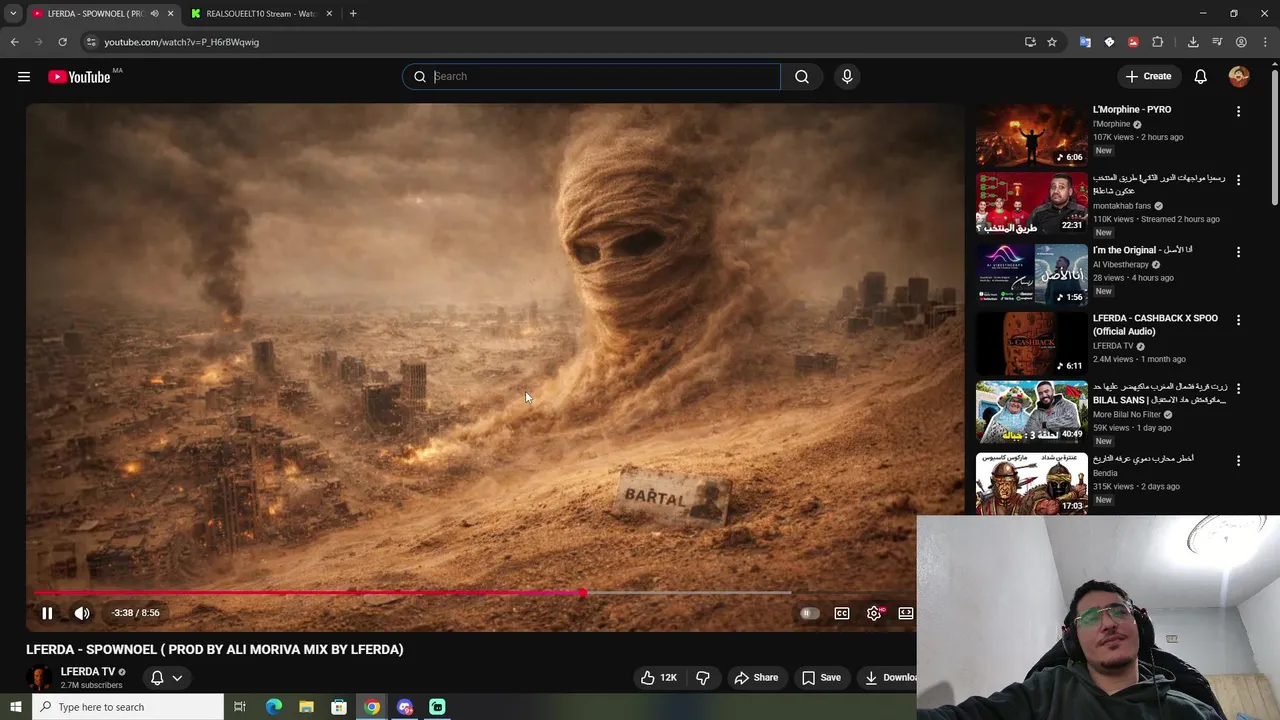
Task: Start voice search with microphone icon
Action: point(847,77)
